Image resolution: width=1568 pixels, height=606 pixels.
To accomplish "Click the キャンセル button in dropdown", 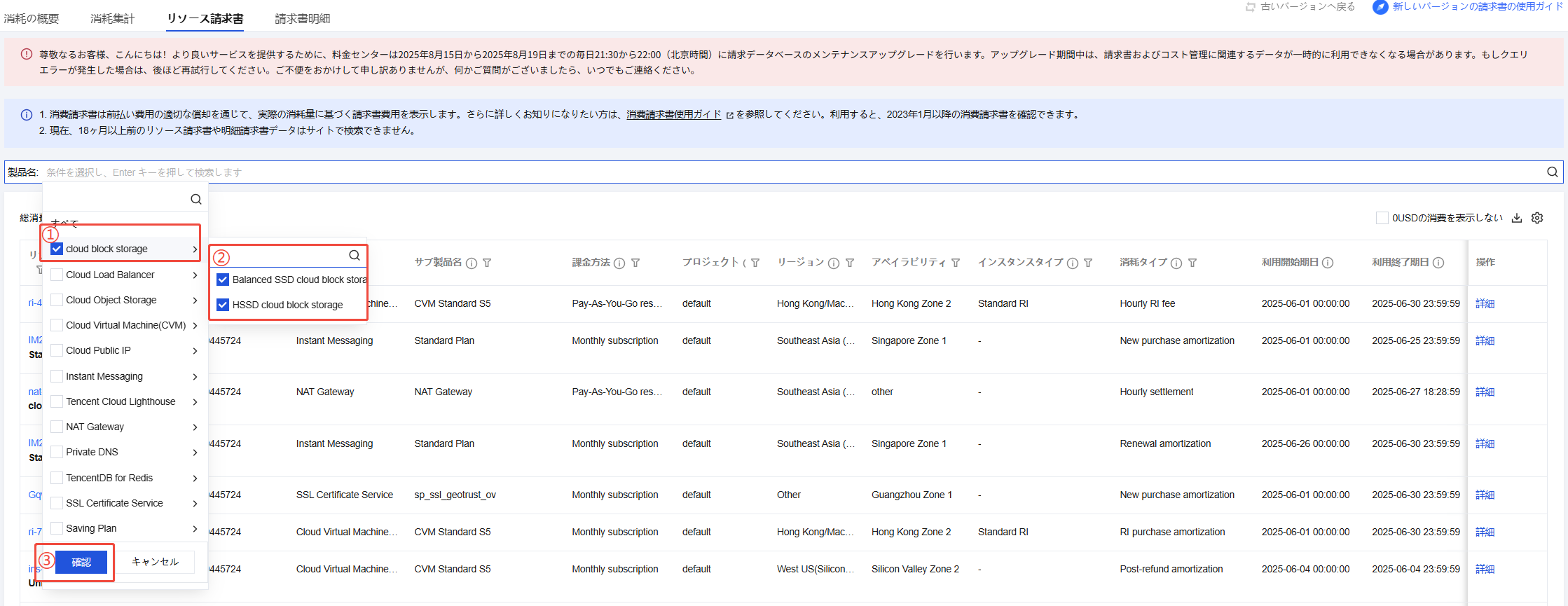I will 155,562.
